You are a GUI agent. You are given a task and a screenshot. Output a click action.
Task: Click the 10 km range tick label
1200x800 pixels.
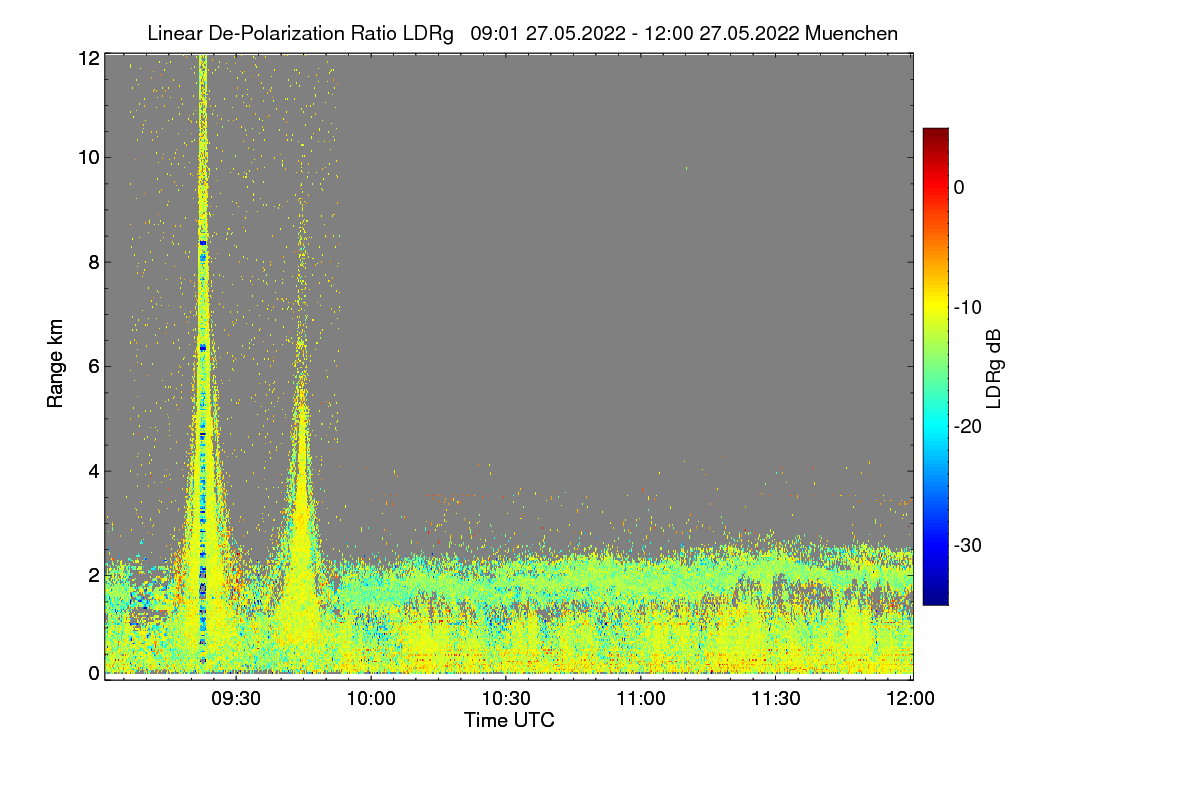click(88, 157)
